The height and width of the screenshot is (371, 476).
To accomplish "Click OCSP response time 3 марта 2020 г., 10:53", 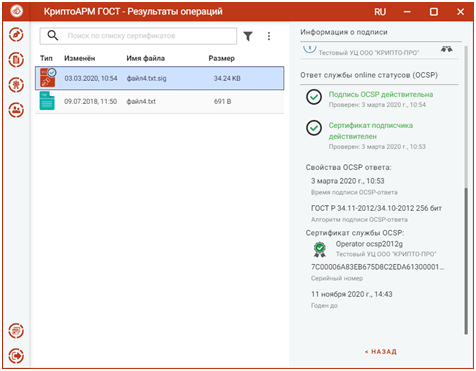I will coord(348,181).
